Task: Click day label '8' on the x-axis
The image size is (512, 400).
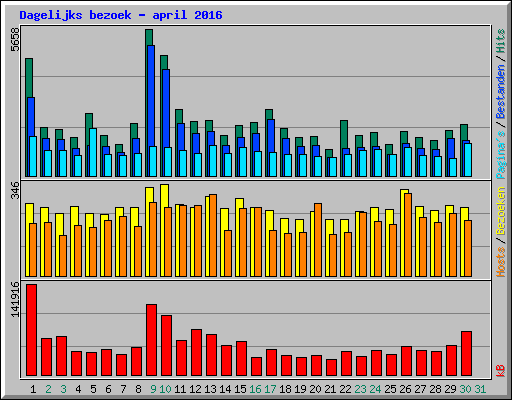Action: 138,389
